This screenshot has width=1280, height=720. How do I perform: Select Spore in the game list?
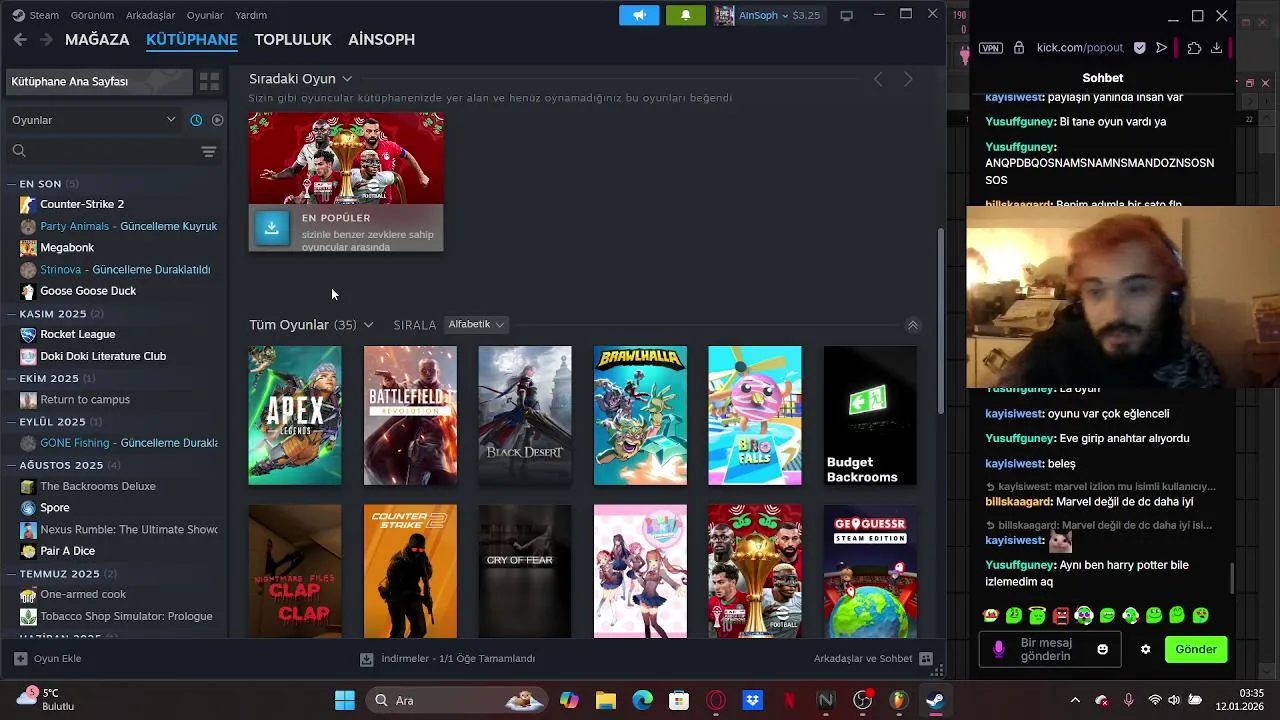pyautogui.click(x=54, y=508)
